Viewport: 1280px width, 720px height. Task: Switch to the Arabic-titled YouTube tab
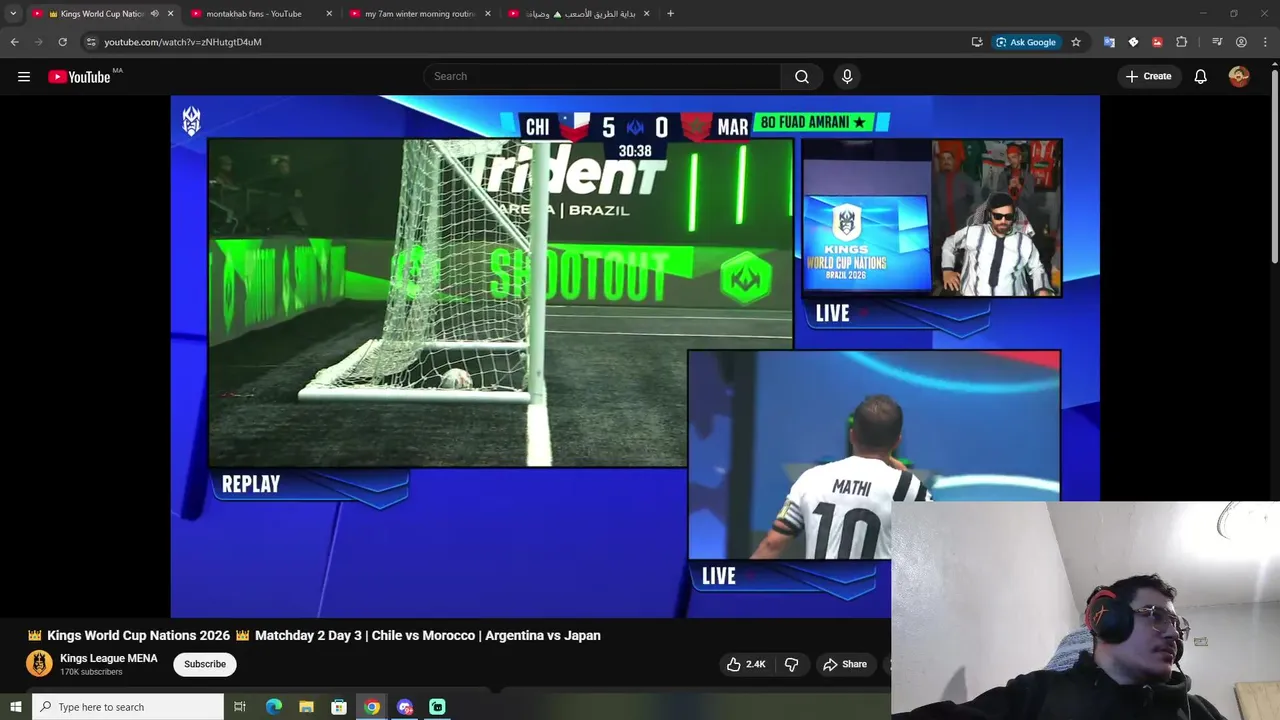click(x=578, y=14)
